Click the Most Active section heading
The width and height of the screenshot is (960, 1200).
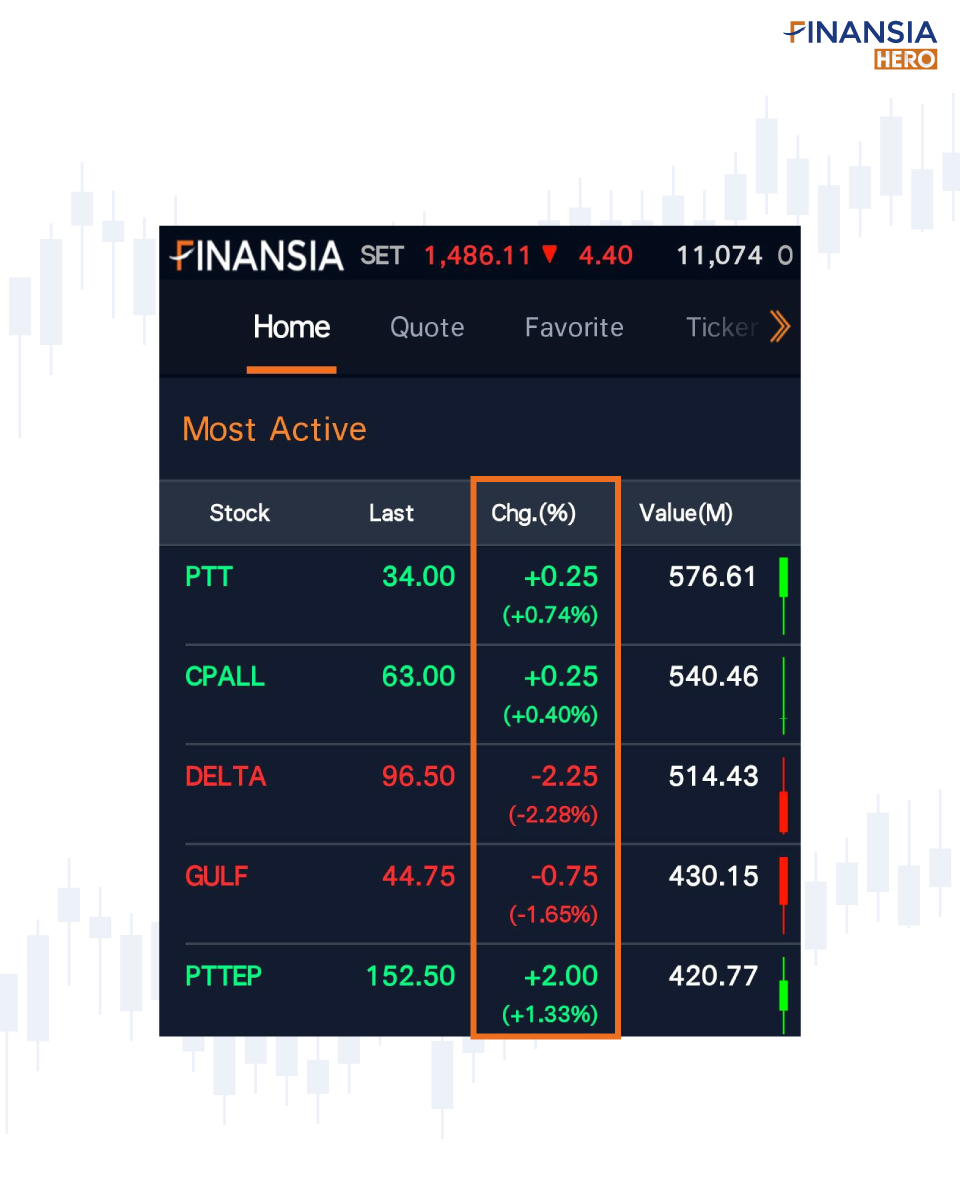click(274, 429)
